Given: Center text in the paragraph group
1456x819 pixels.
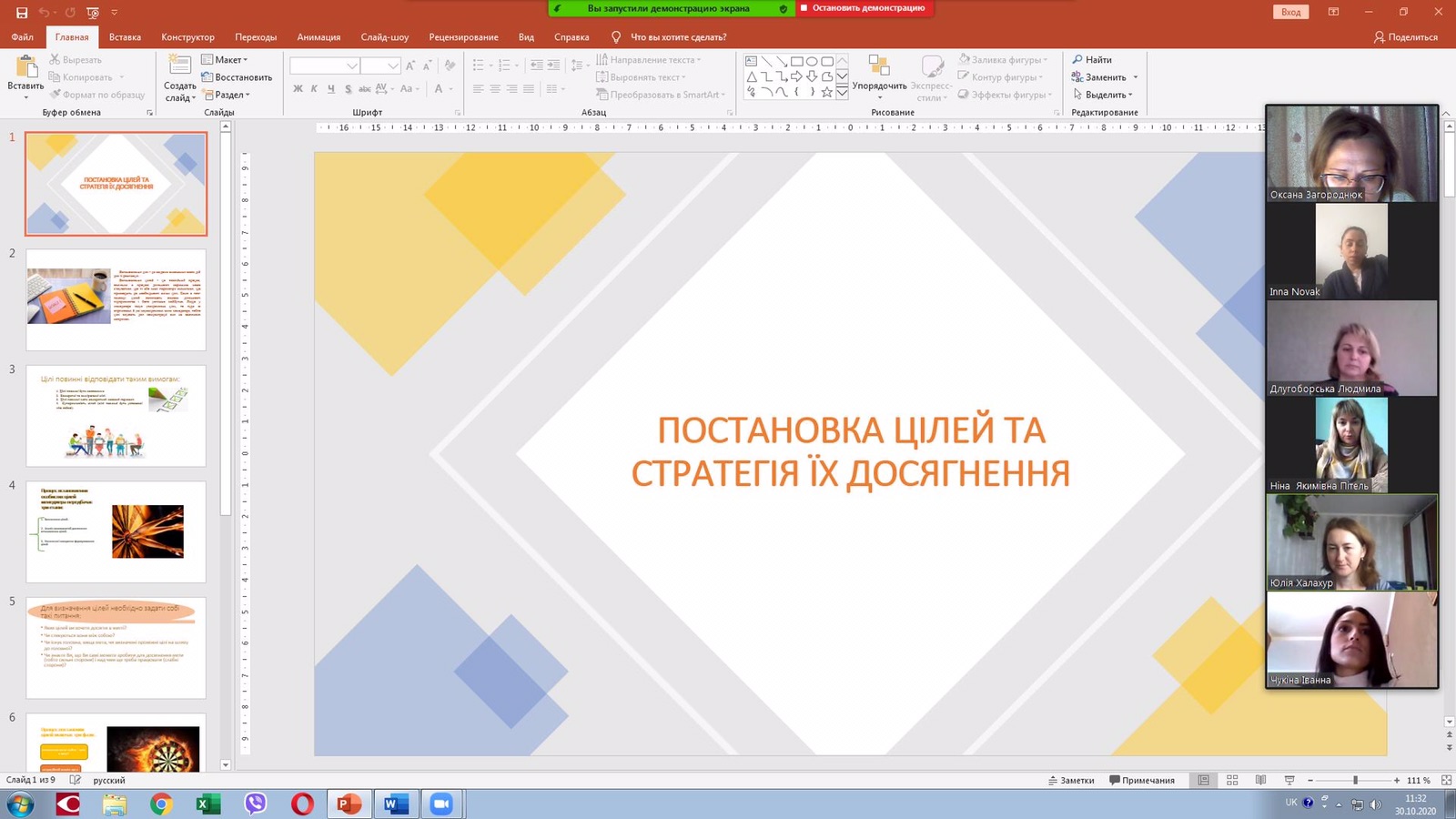Looking at the screenshot, I should pos(495,89).
